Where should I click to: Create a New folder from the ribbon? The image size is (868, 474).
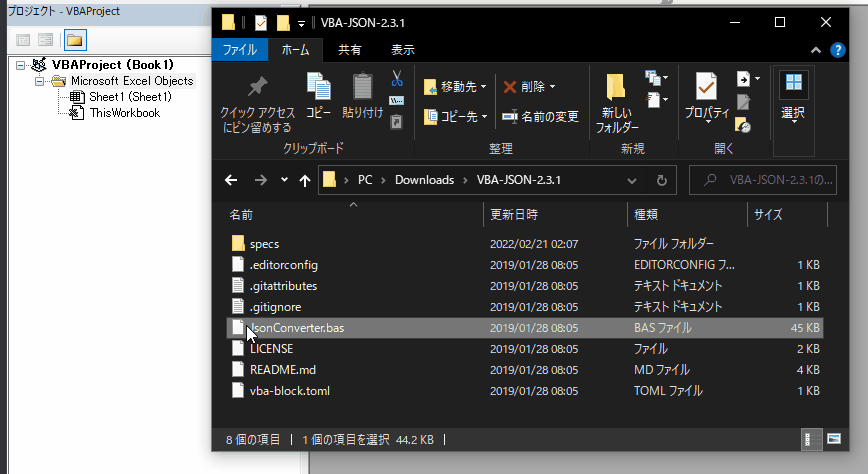(617, 103)
